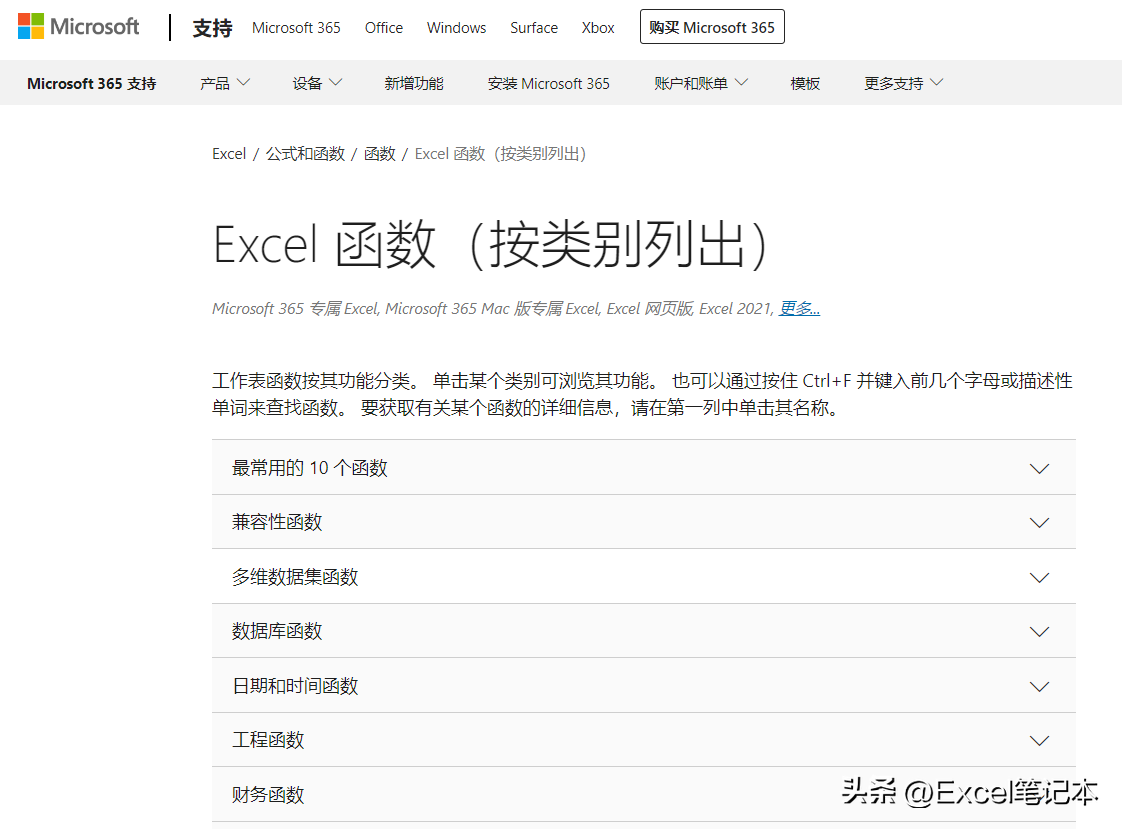Click the current breadcrumb Excel 函数（按类别列出）
The image size is (1122, 829).
click(x=501, y=154)
